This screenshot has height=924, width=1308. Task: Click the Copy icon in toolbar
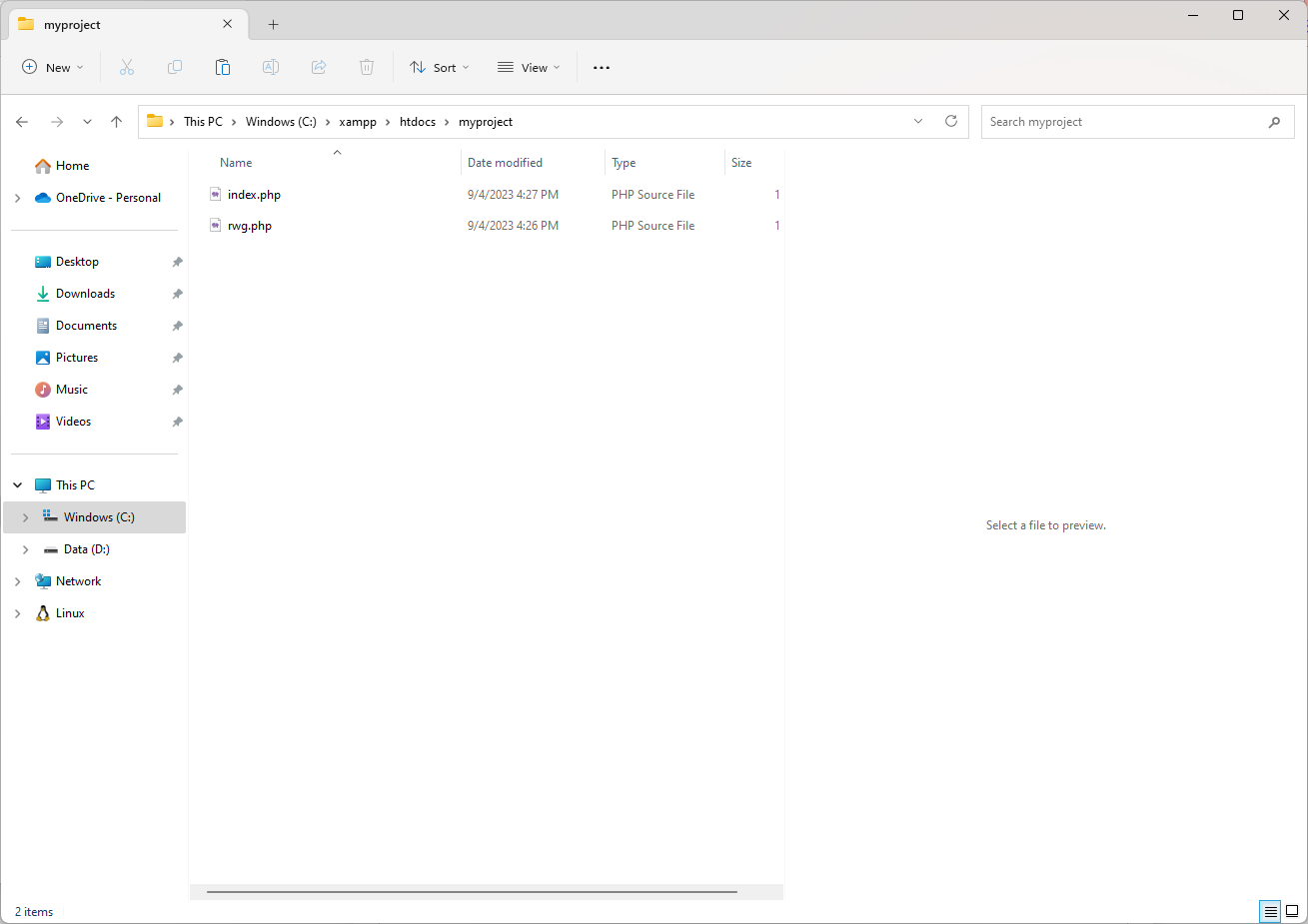click(x=175, y=67)
